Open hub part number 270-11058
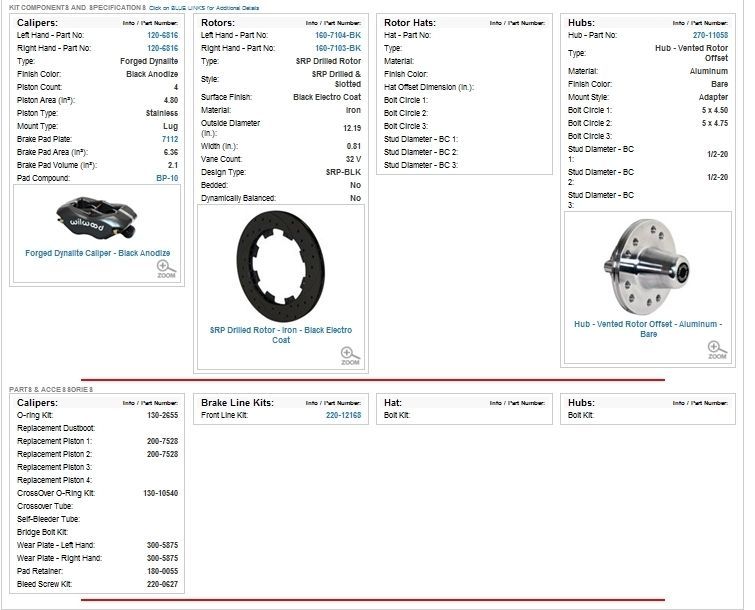The height and width of the screenshot is (610, 755). click(x=710, y=35)
